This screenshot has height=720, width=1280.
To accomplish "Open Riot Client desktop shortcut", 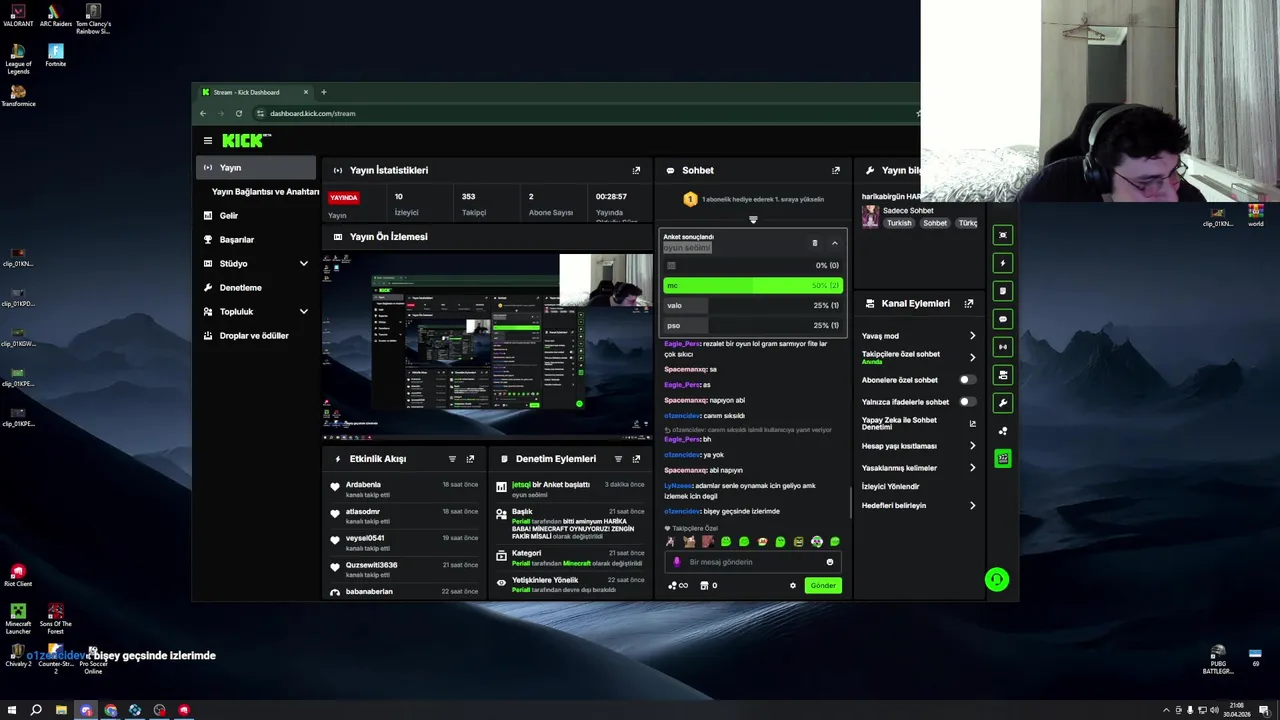I will pyautogui.click(x=18, y=575).
